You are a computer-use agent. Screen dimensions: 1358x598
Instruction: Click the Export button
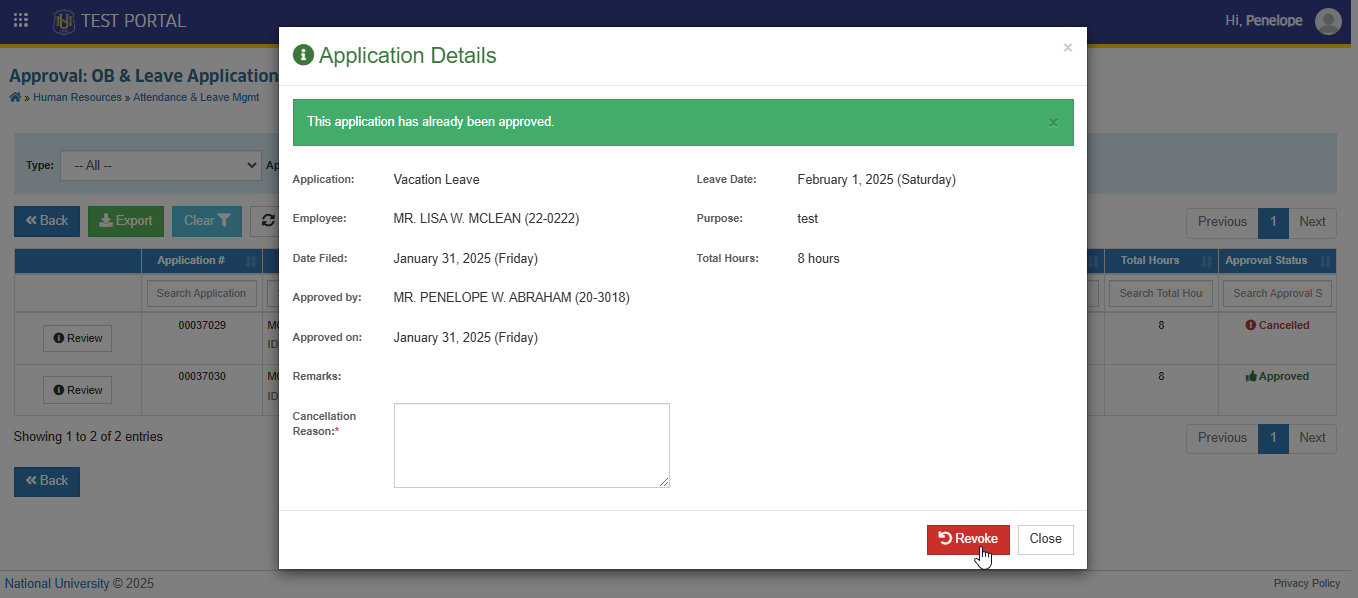(126, 221)
